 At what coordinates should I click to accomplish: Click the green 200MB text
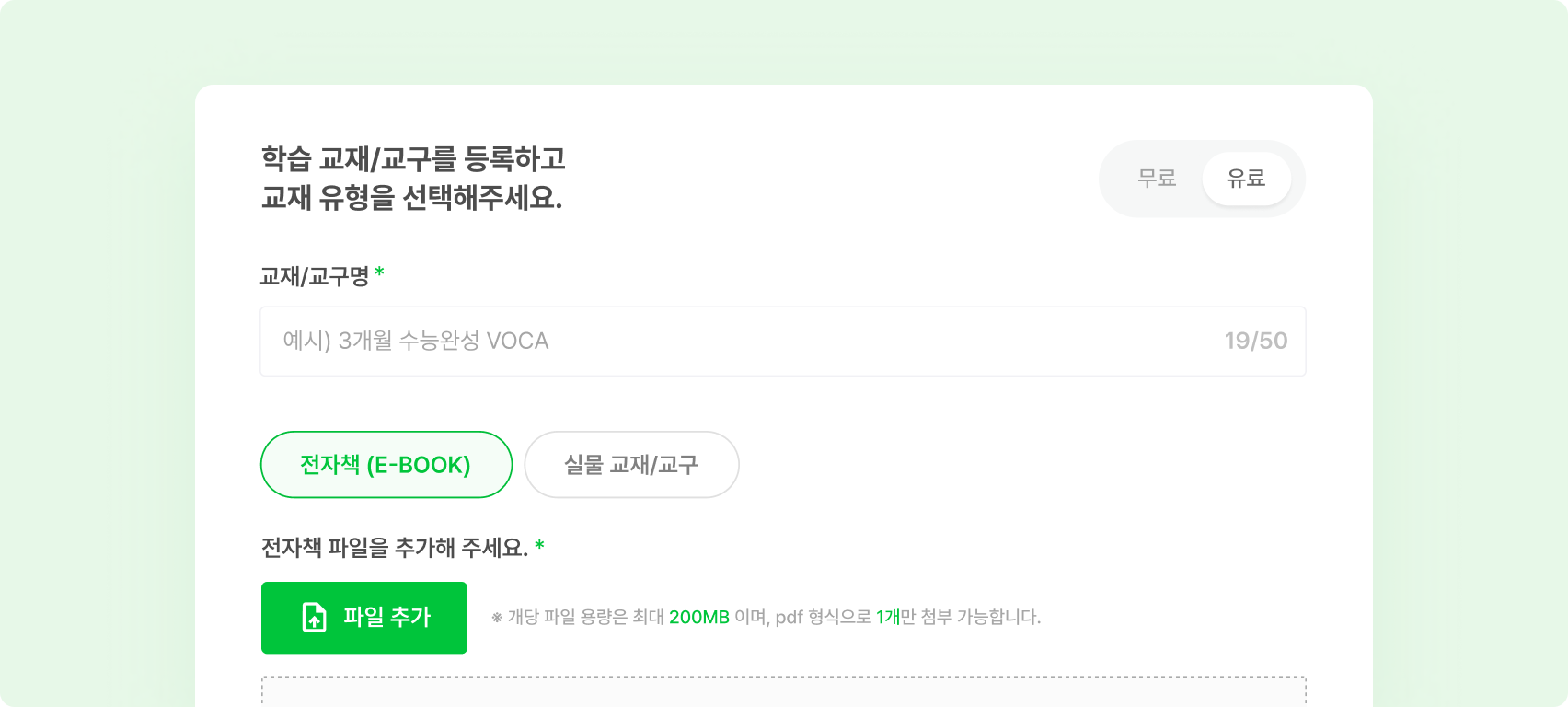699,617
